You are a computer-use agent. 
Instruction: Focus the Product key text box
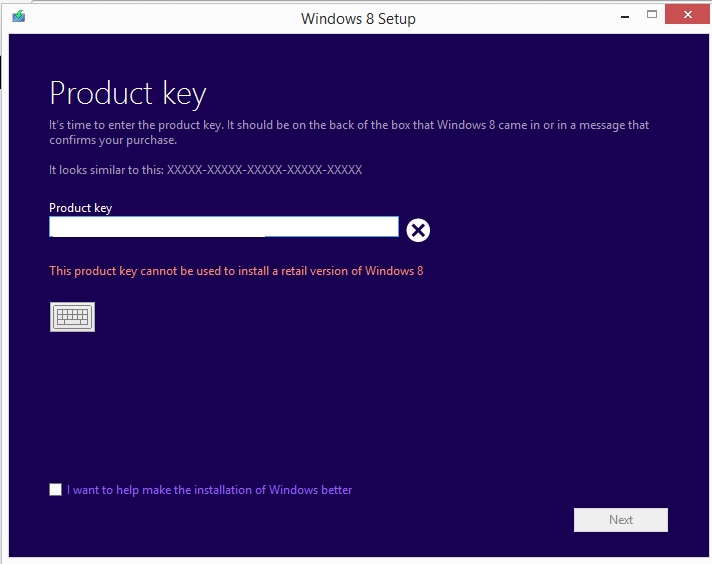(224, 227)
